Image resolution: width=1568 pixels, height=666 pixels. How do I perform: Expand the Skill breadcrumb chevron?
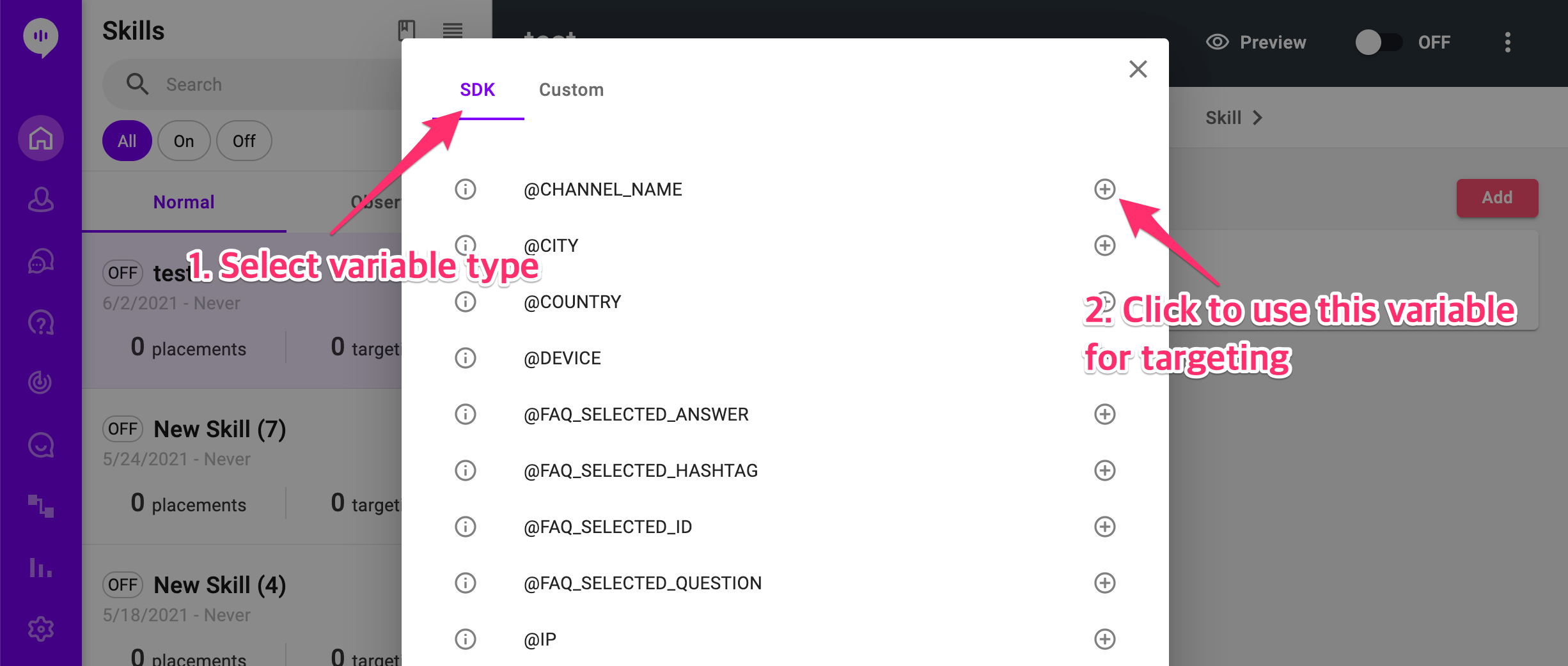tap(1257, 118)
